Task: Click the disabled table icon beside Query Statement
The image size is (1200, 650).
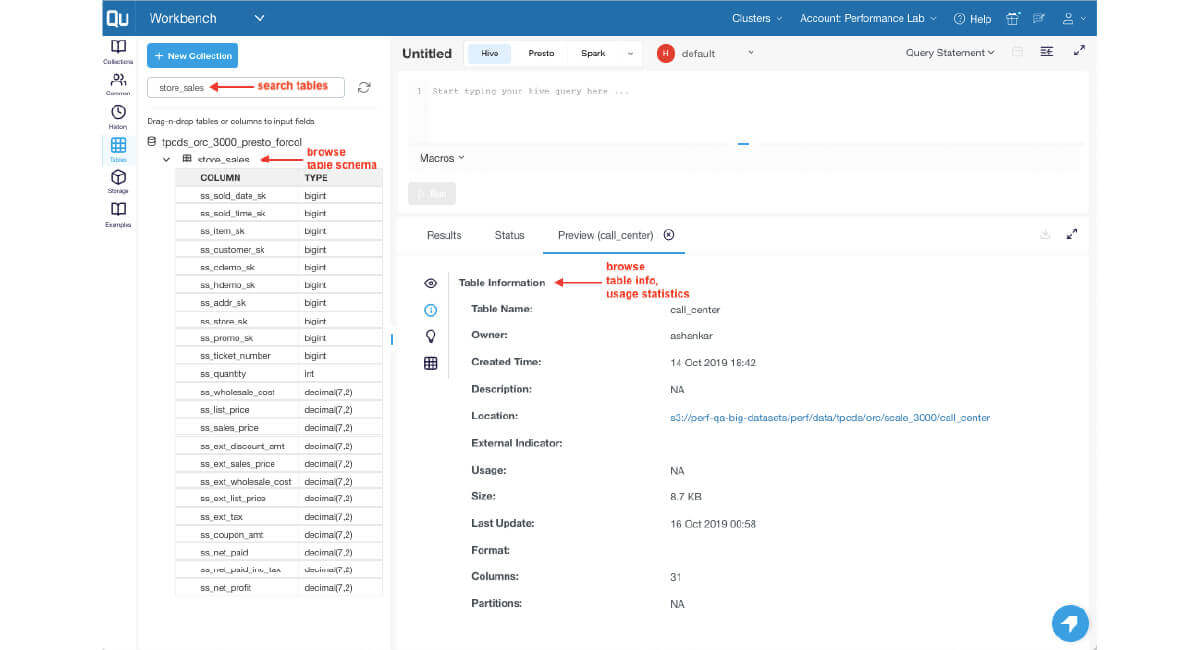Action: pos(1017,52)
